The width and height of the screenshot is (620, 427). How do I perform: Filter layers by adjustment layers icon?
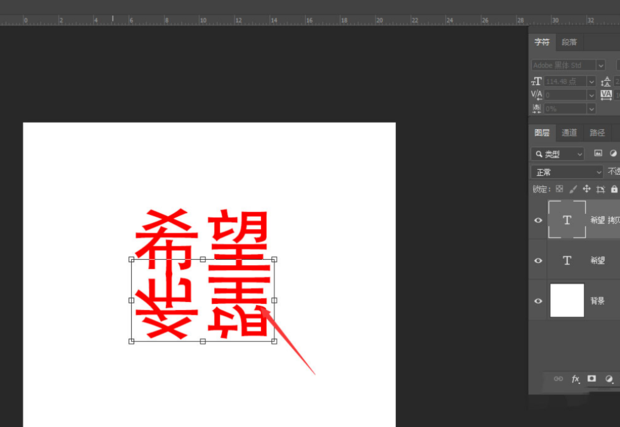[613, 153]
